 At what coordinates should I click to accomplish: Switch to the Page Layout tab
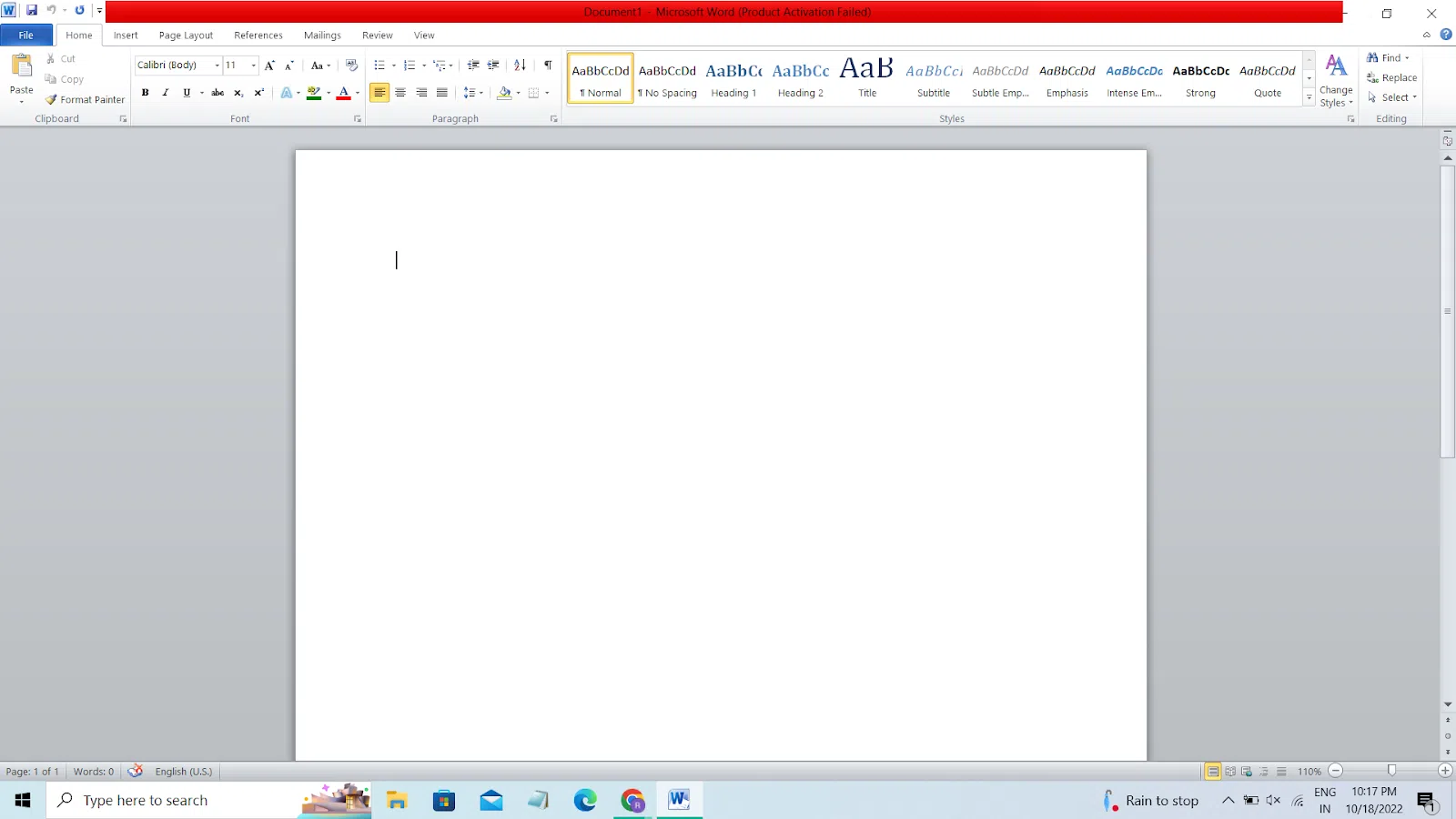tap(186, 35)
